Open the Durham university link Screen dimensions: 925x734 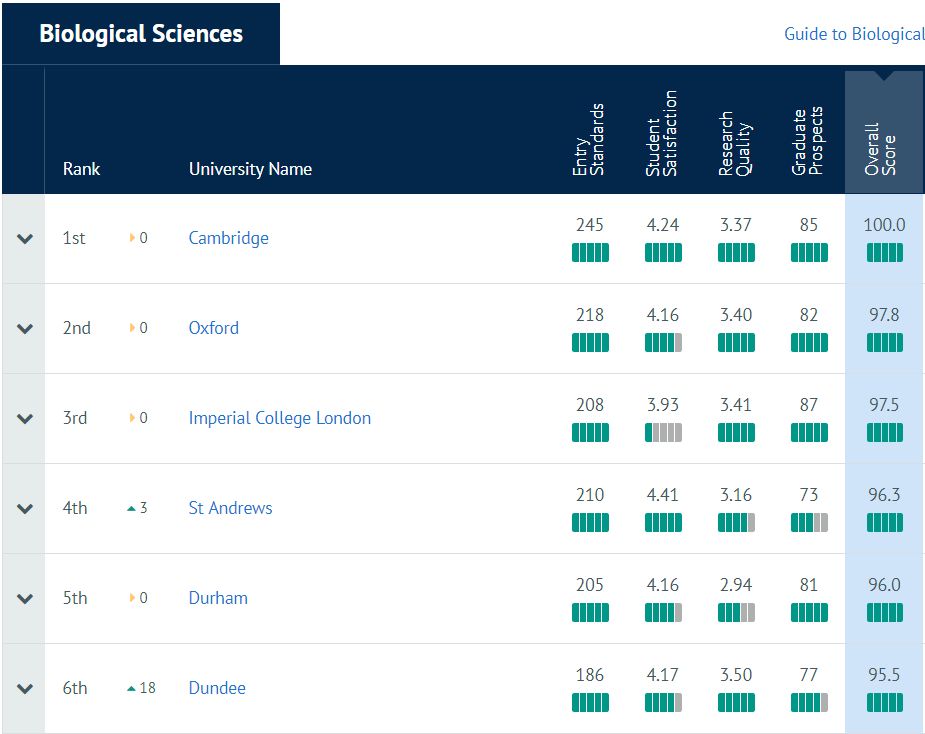(x=218, y=598)
